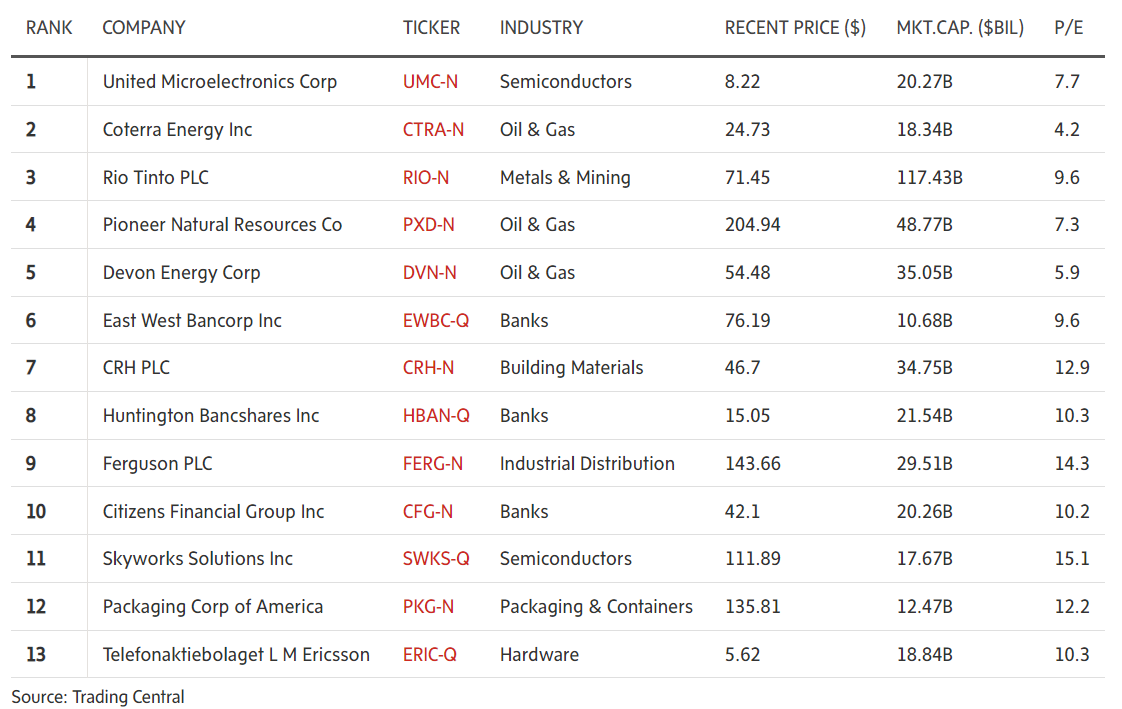Follow the PKG-N ticker link
1122x709 pixels.
pos(428,607)
